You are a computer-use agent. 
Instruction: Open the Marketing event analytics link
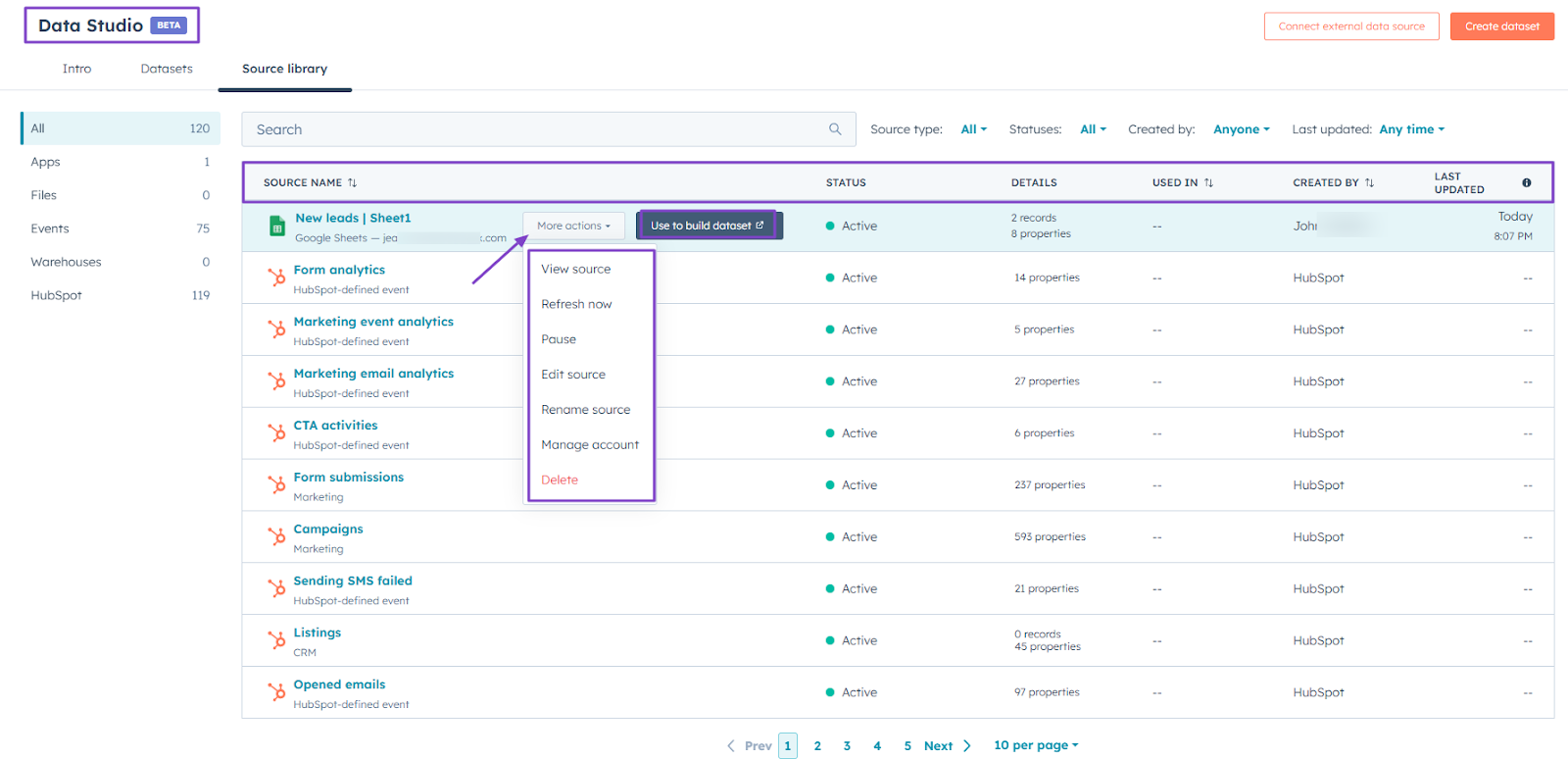pyautogui.click(x=373, y=322)
